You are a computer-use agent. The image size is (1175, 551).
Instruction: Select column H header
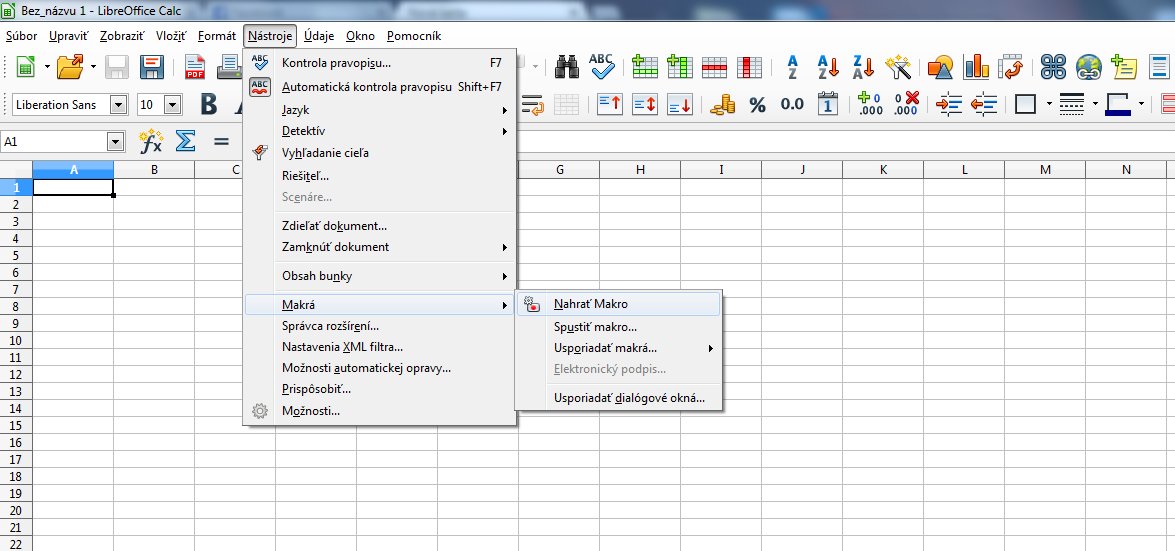[x=640, y=170]
